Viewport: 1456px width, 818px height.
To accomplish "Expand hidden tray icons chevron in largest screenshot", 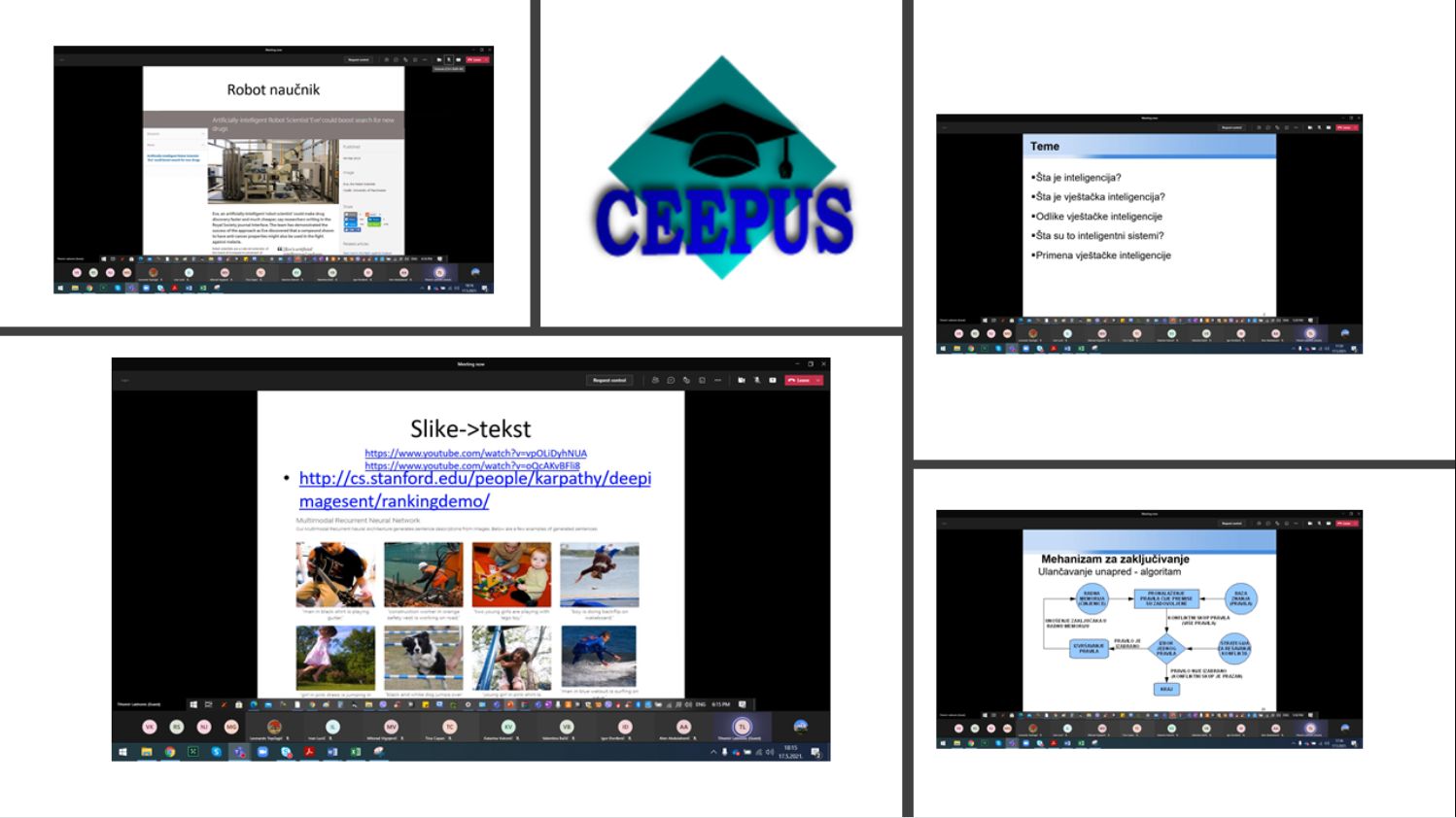I will [713, 752].
